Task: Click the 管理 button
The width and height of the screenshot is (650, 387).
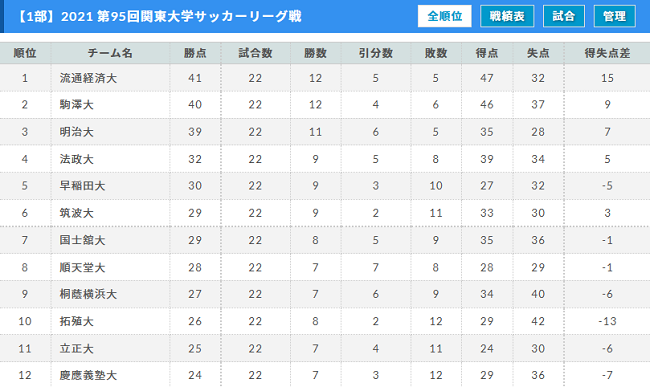Action: click(614, 16)
